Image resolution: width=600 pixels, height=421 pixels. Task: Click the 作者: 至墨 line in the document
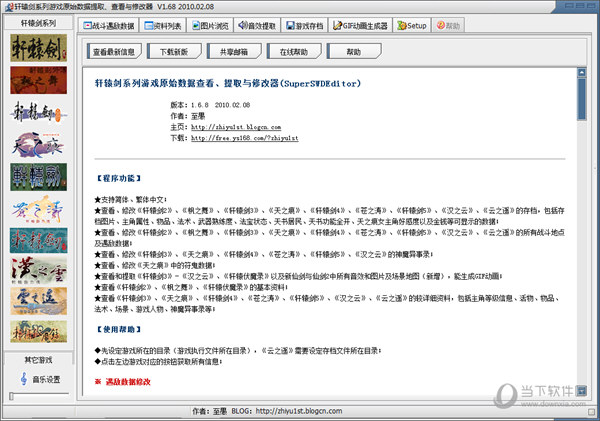pos(188,116)
